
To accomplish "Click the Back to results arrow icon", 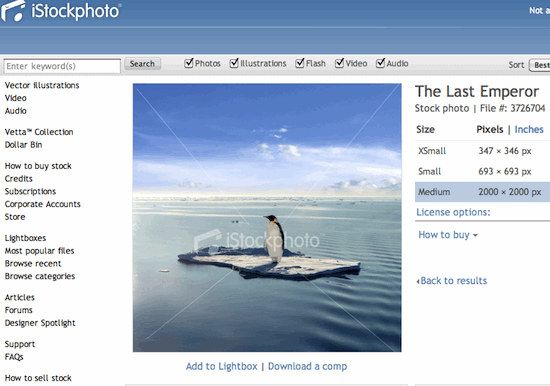I will coord(418,281).
